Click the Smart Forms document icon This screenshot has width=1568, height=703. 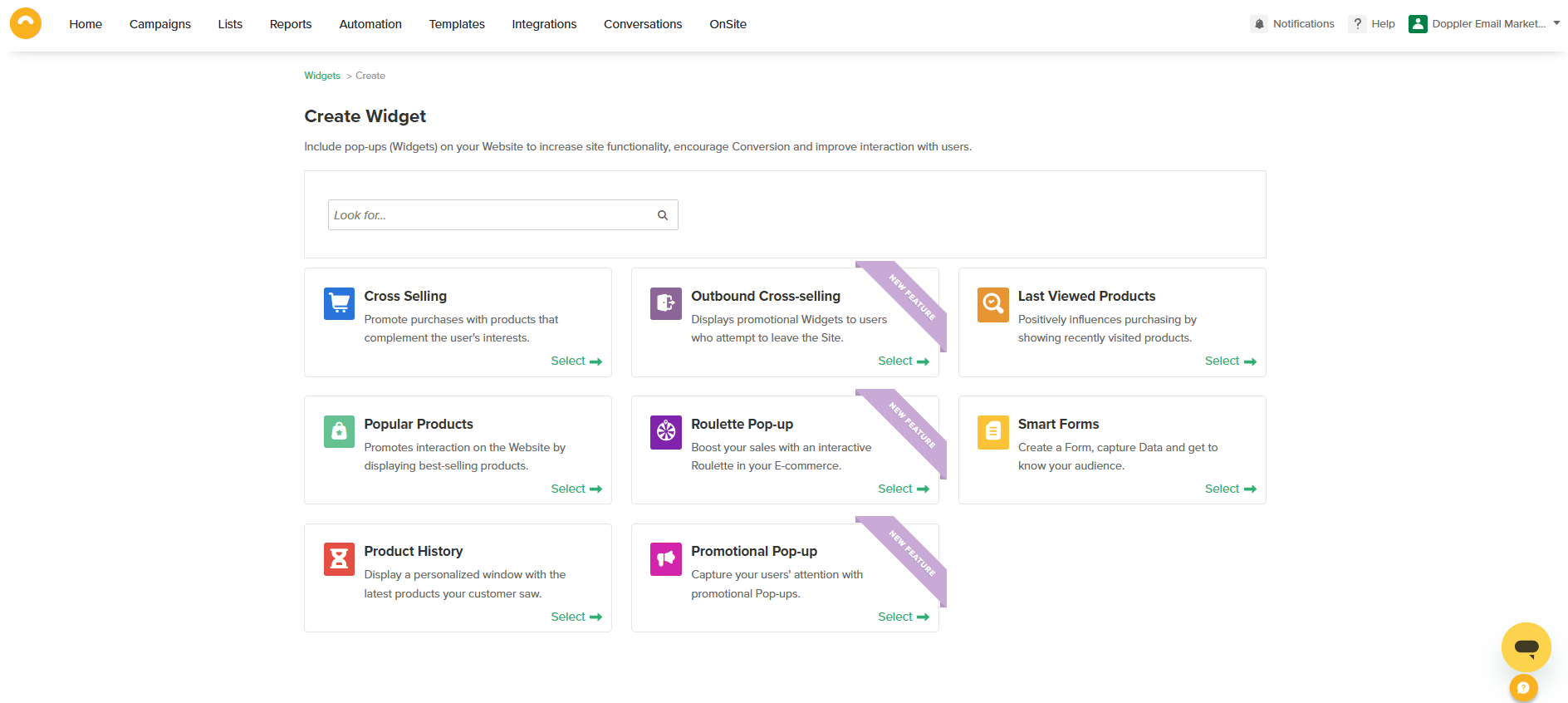pyautogui.click(x=992, y=431)
